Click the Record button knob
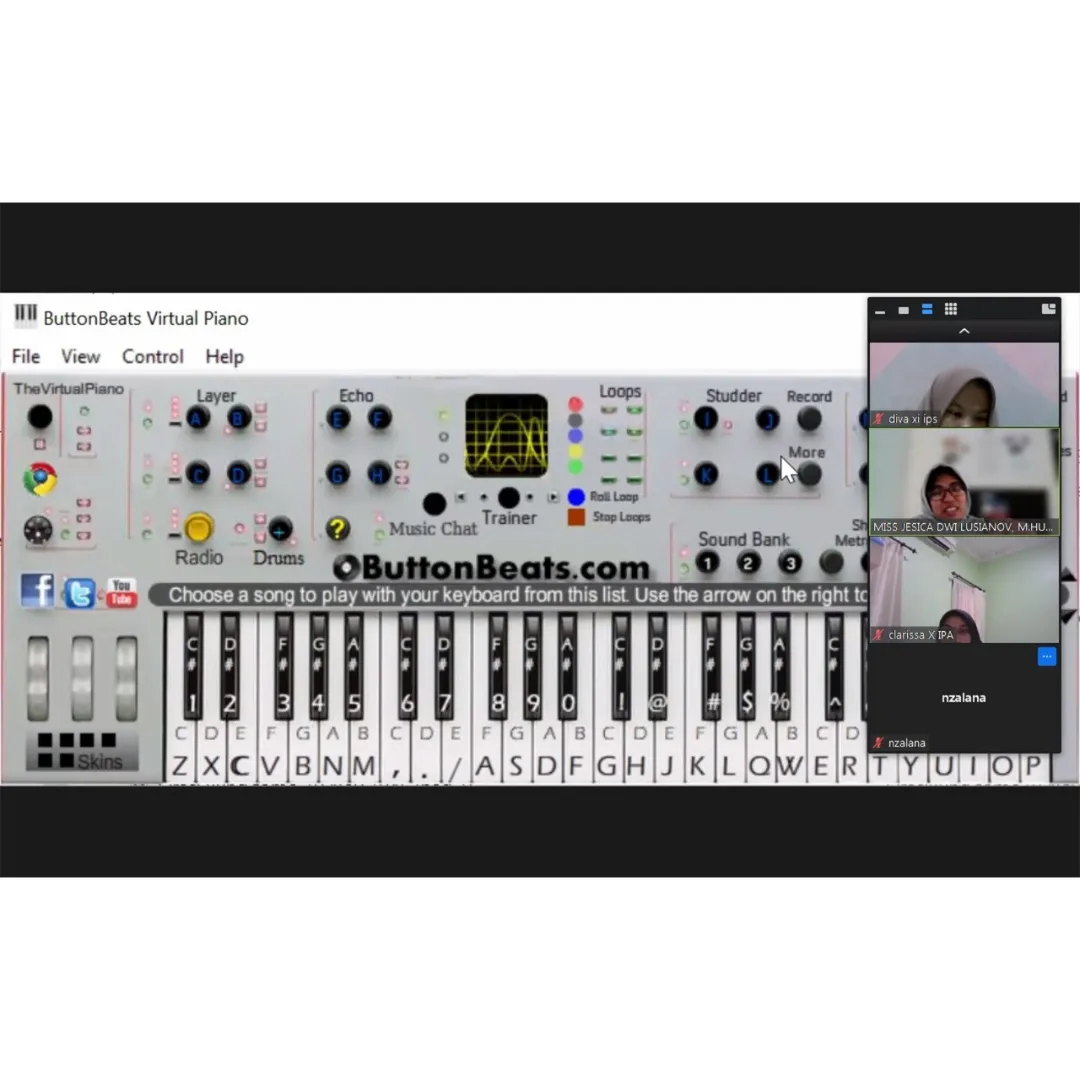The width and height of the screenshot is (1080, 1080). 809,419
